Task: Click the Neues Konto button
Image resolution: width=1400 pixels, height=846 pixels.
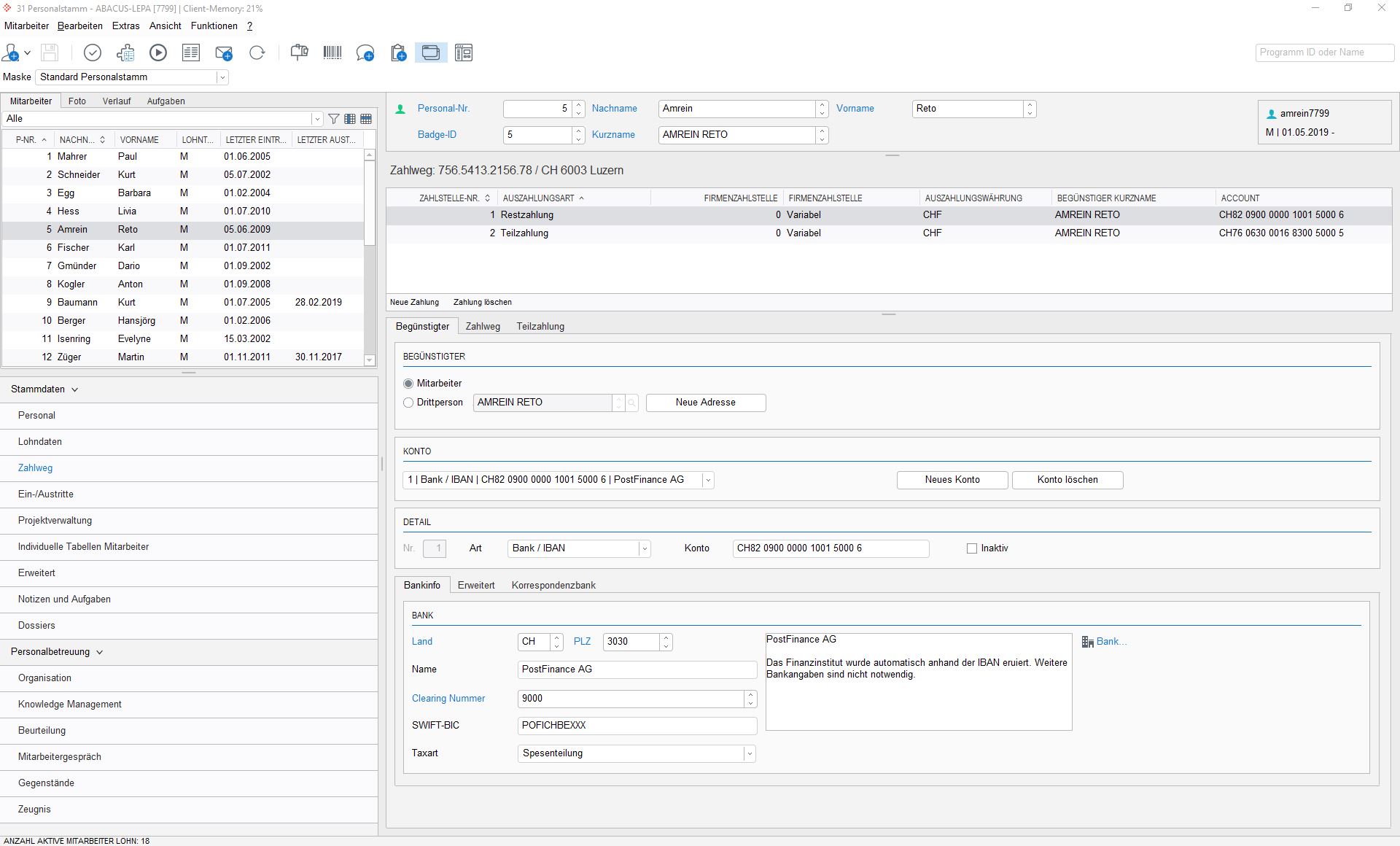Action: click(952, 480)
